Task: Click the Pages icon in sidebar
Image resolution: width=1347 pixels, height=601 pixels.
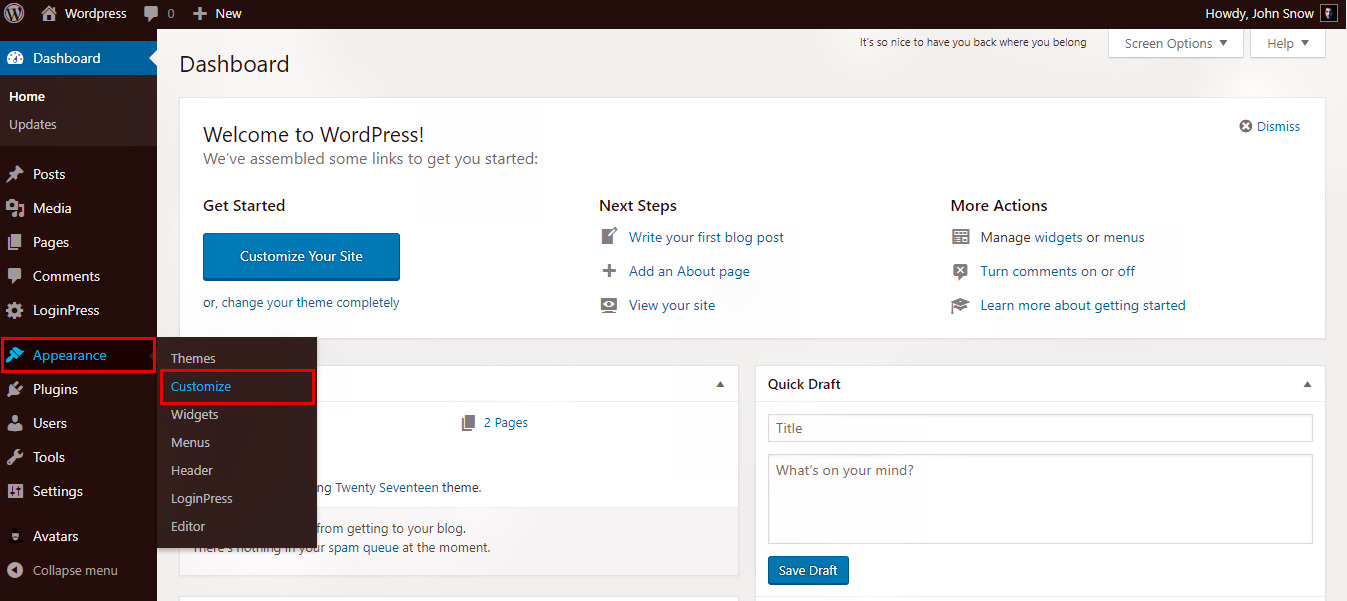Action: click(x=15, y=242)
